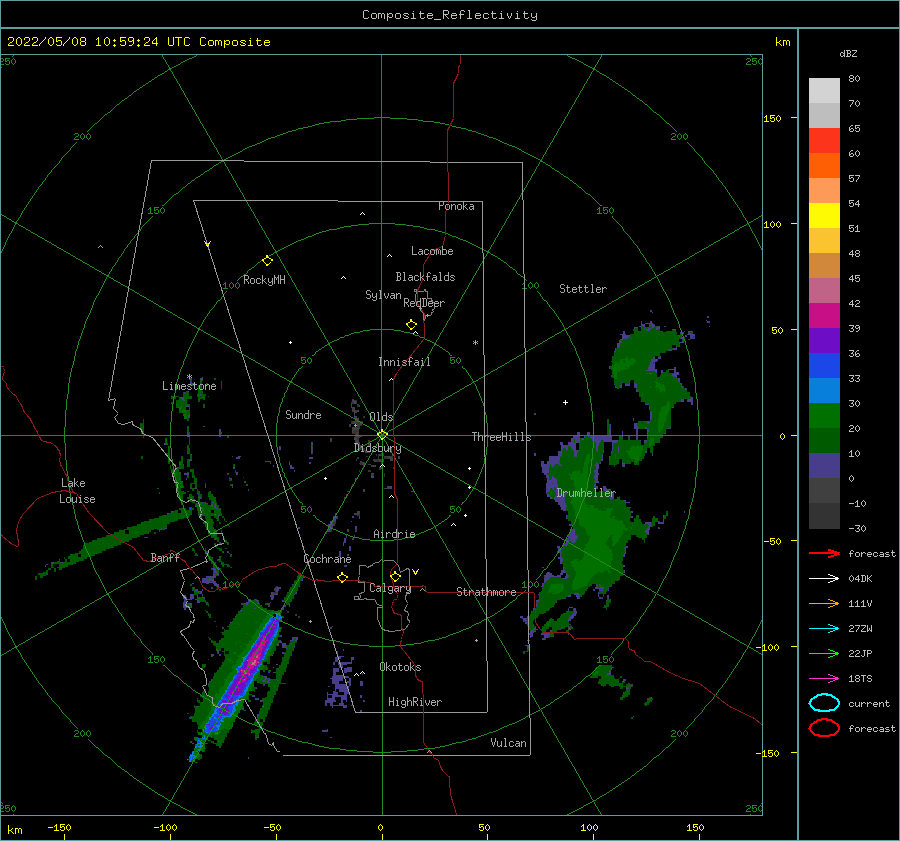Click the Sylvan label
Image resolution: width=900 pixels, height=841 pixels.
pyautogui.click(x=383, y=295)
